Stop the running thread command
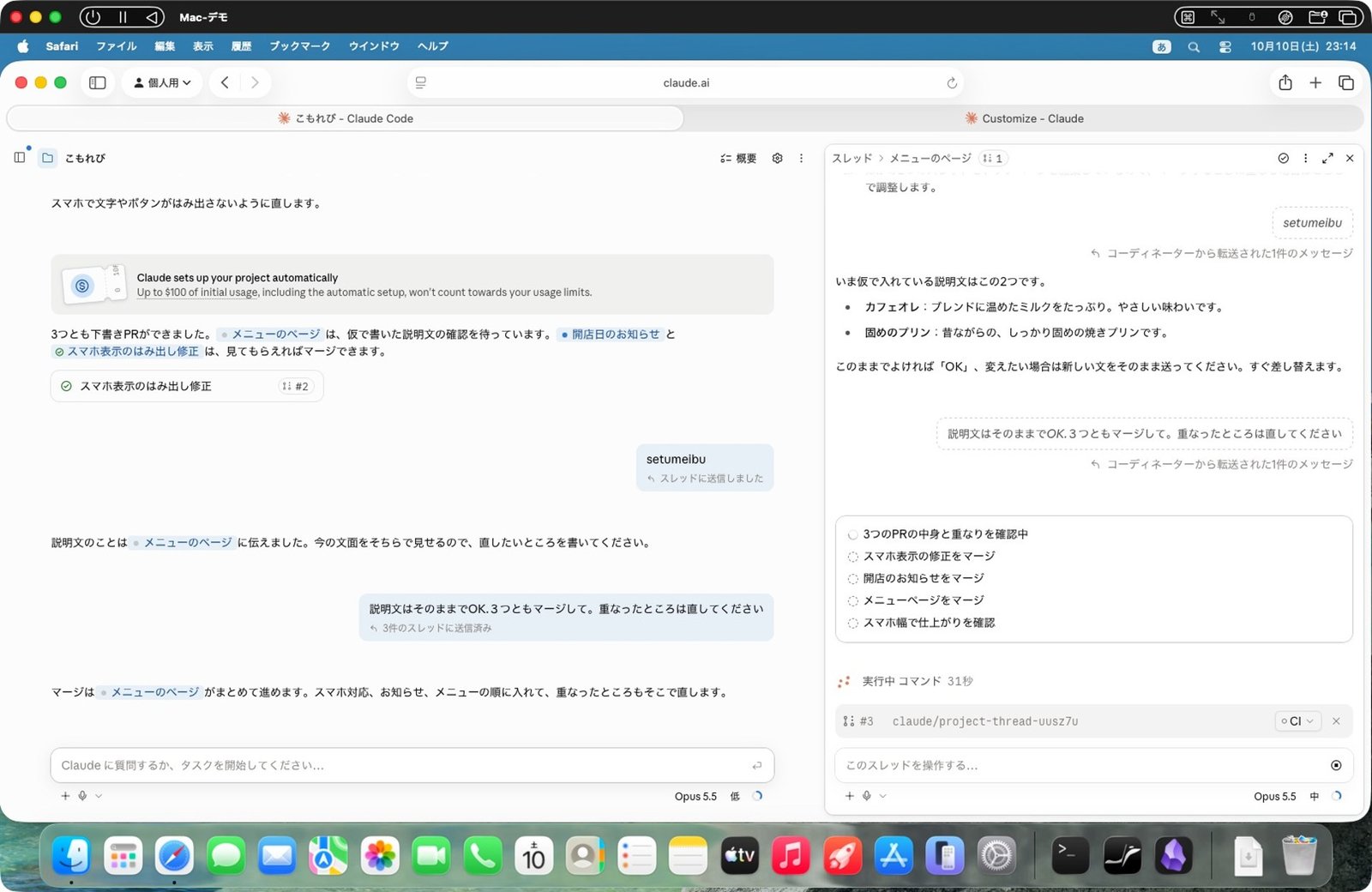 (x=1336, y=765)
